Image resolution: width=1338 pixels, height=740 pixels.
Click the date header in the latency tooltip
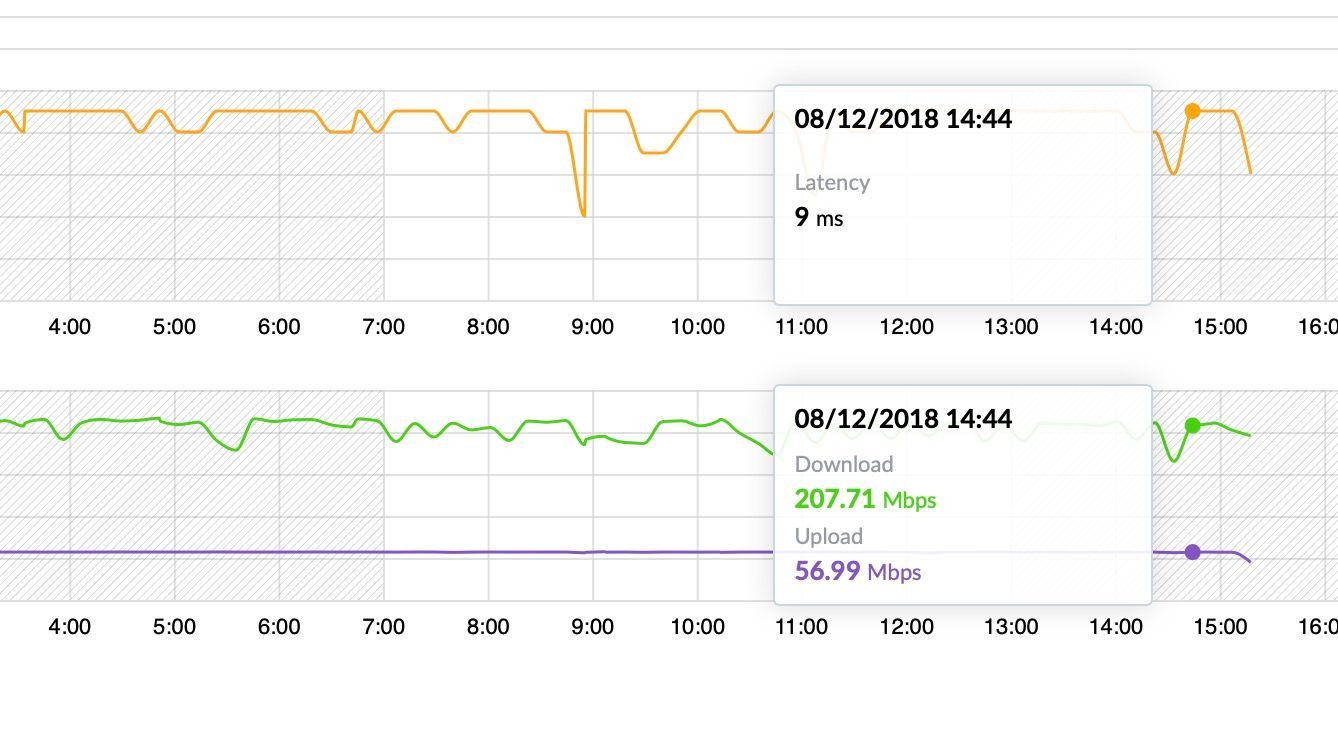(902, 118)
